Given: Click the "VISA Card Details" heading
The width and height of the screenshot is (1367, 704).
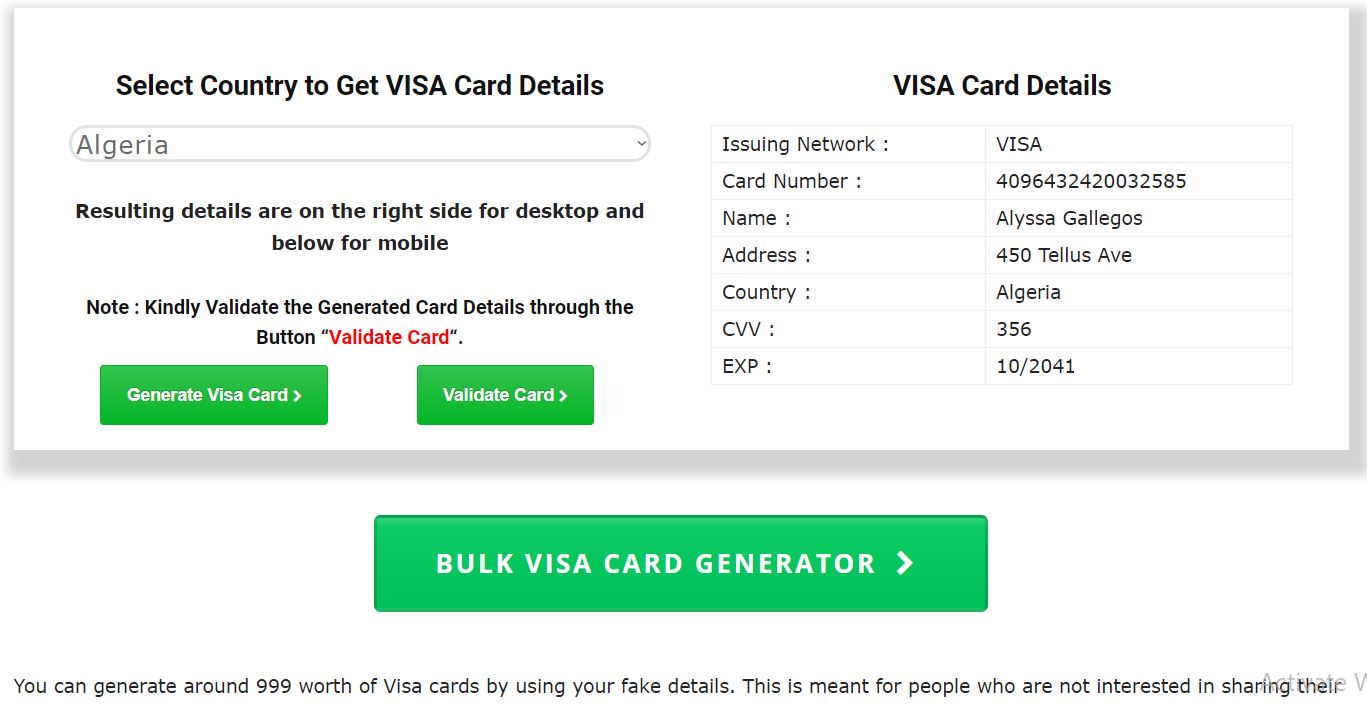Looking at the screenshot, I should 1002,86.
